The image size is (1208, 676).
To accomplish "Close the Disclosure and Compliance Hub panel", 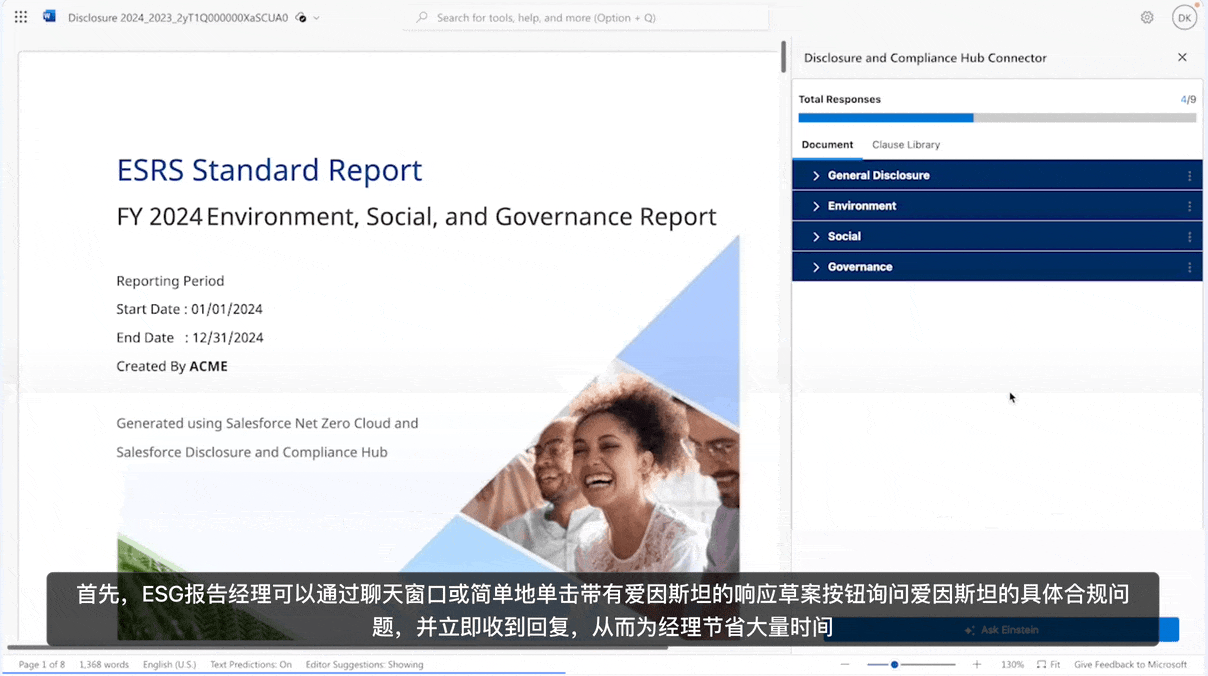I will [1182, 57].
